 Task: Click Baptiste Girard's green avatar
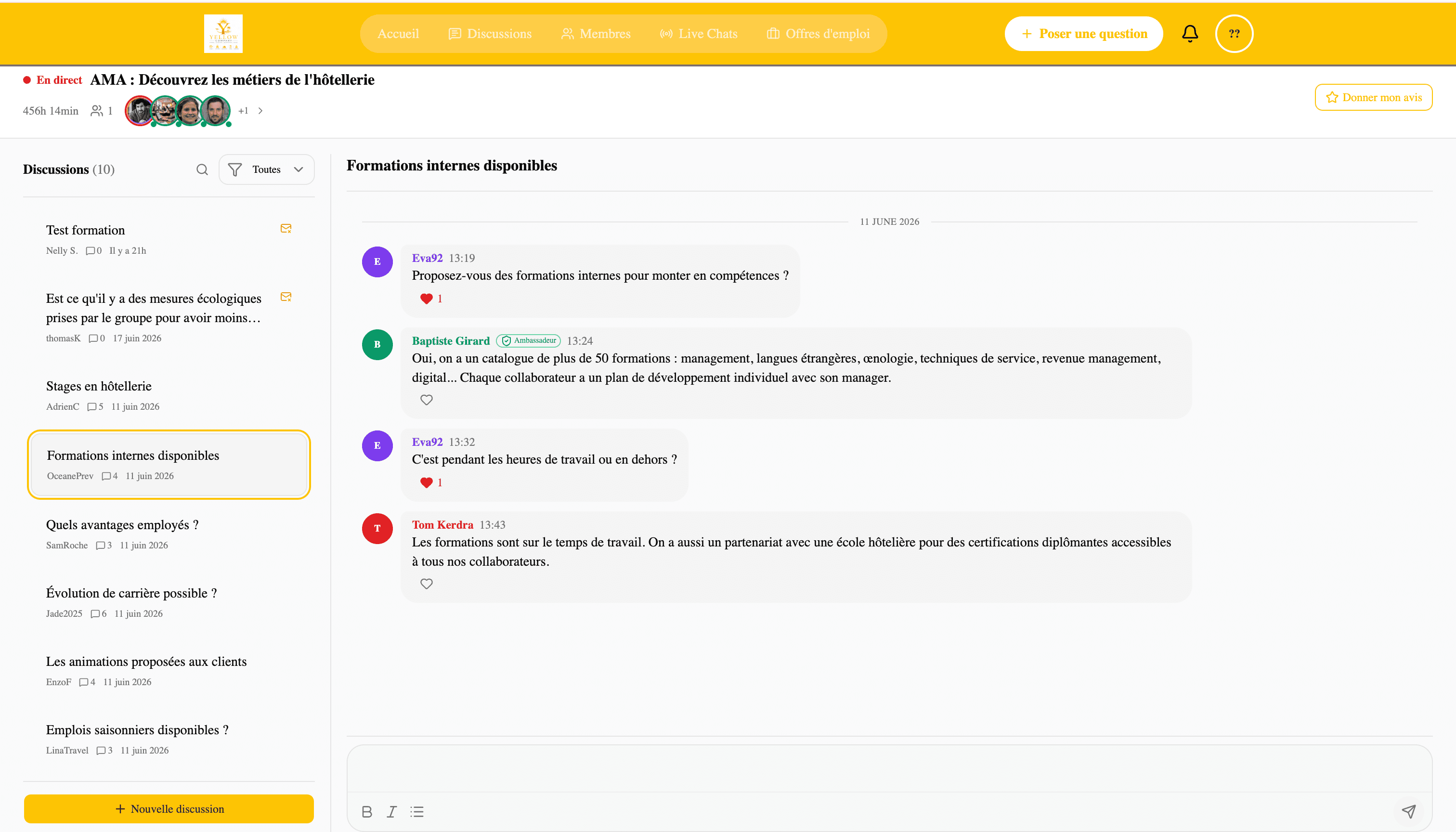377,345
